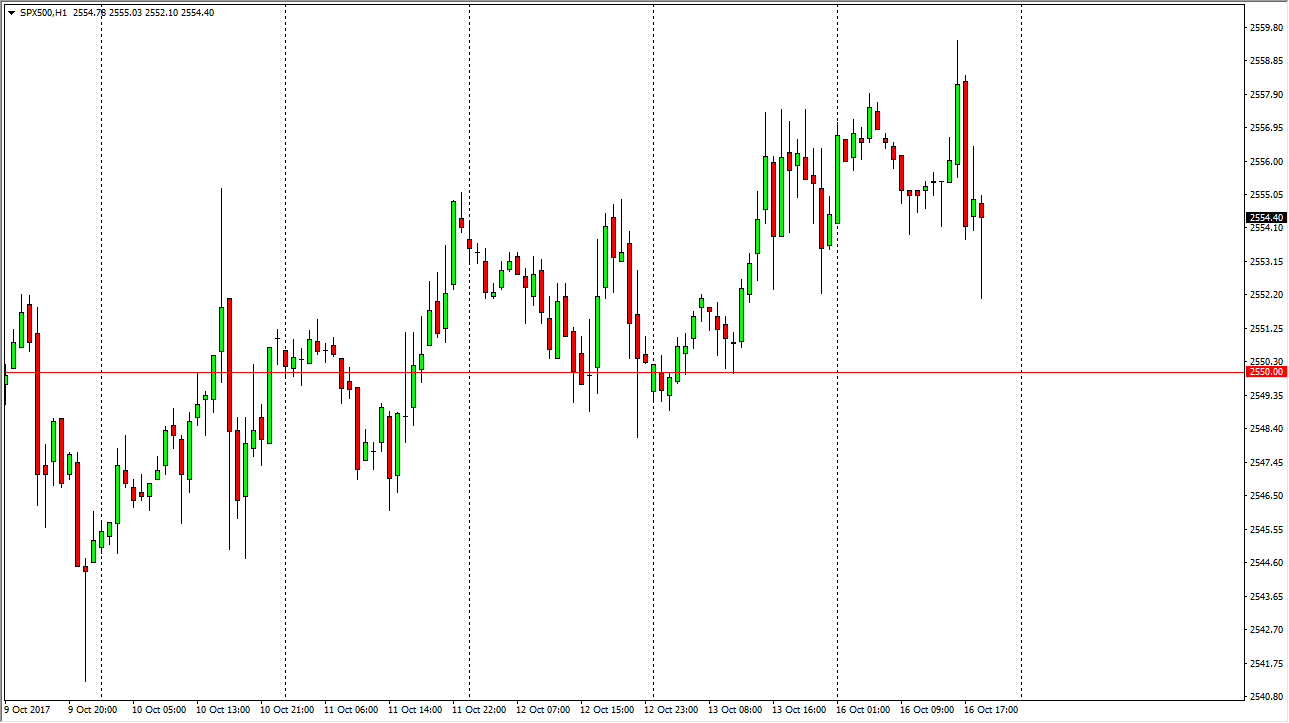Click the 2556.00 level on price scale
Screen dimensions: 1289x723
pyautogui.click(x=1264, y=161)
